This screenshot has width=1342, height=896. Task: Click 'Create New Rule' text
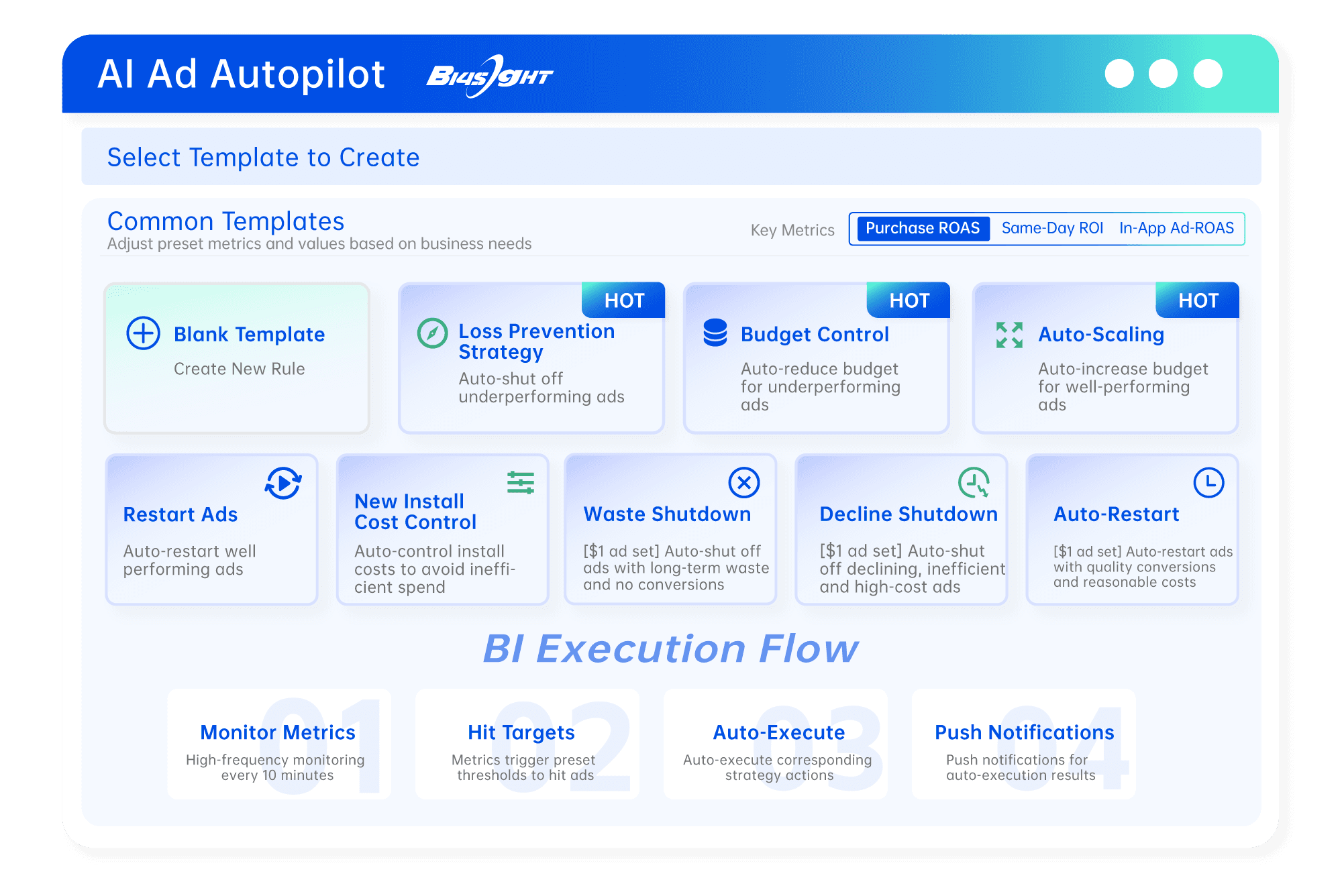[240, 369]
